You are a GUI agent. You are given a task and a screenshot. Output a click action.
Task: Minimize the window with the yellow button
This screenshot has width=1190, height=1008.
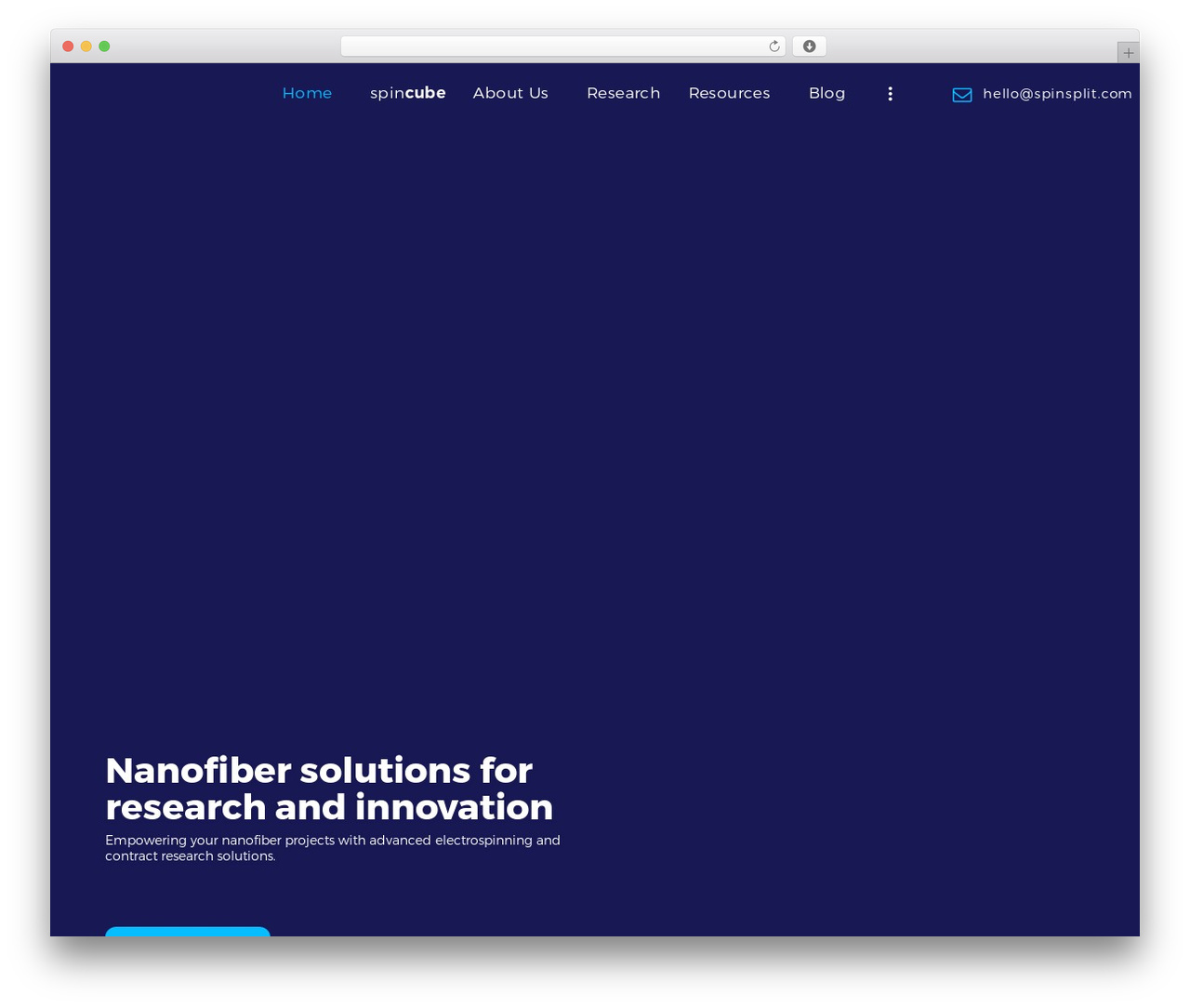coord(86,46)
